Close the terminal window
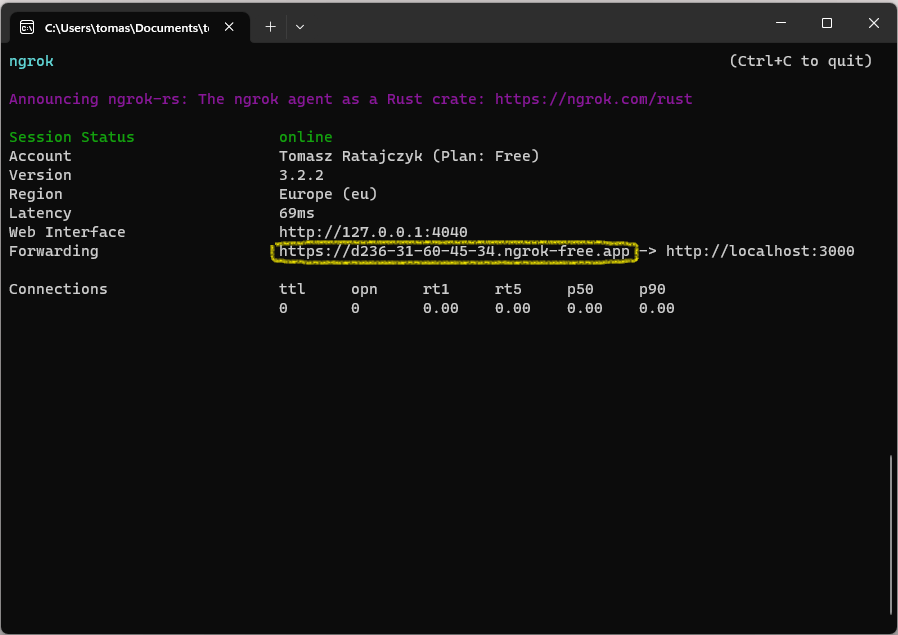 point(873,23)
